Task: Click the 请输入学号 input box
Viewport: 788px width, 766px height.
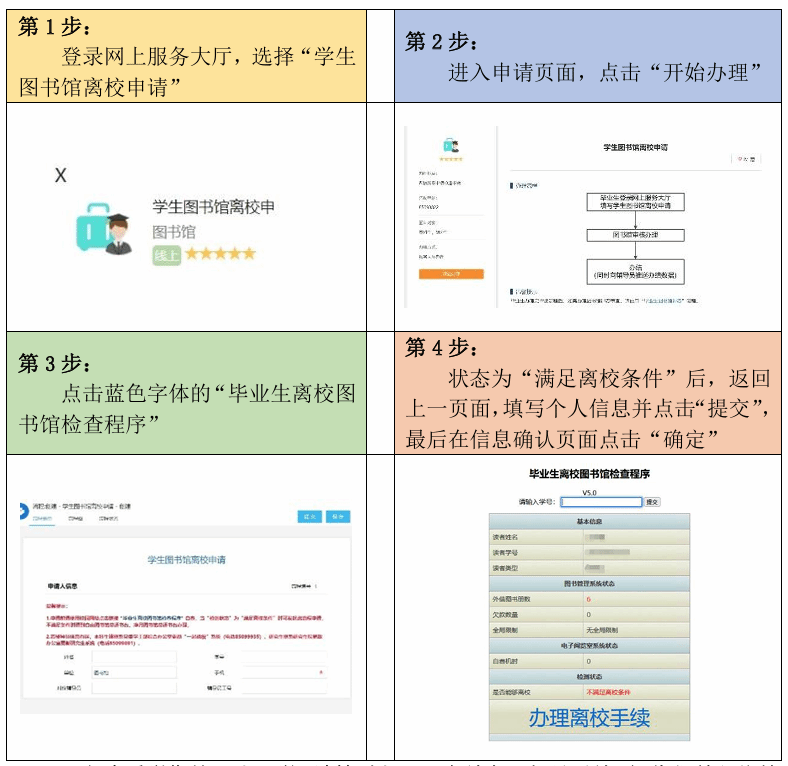Action: [600, 502]
